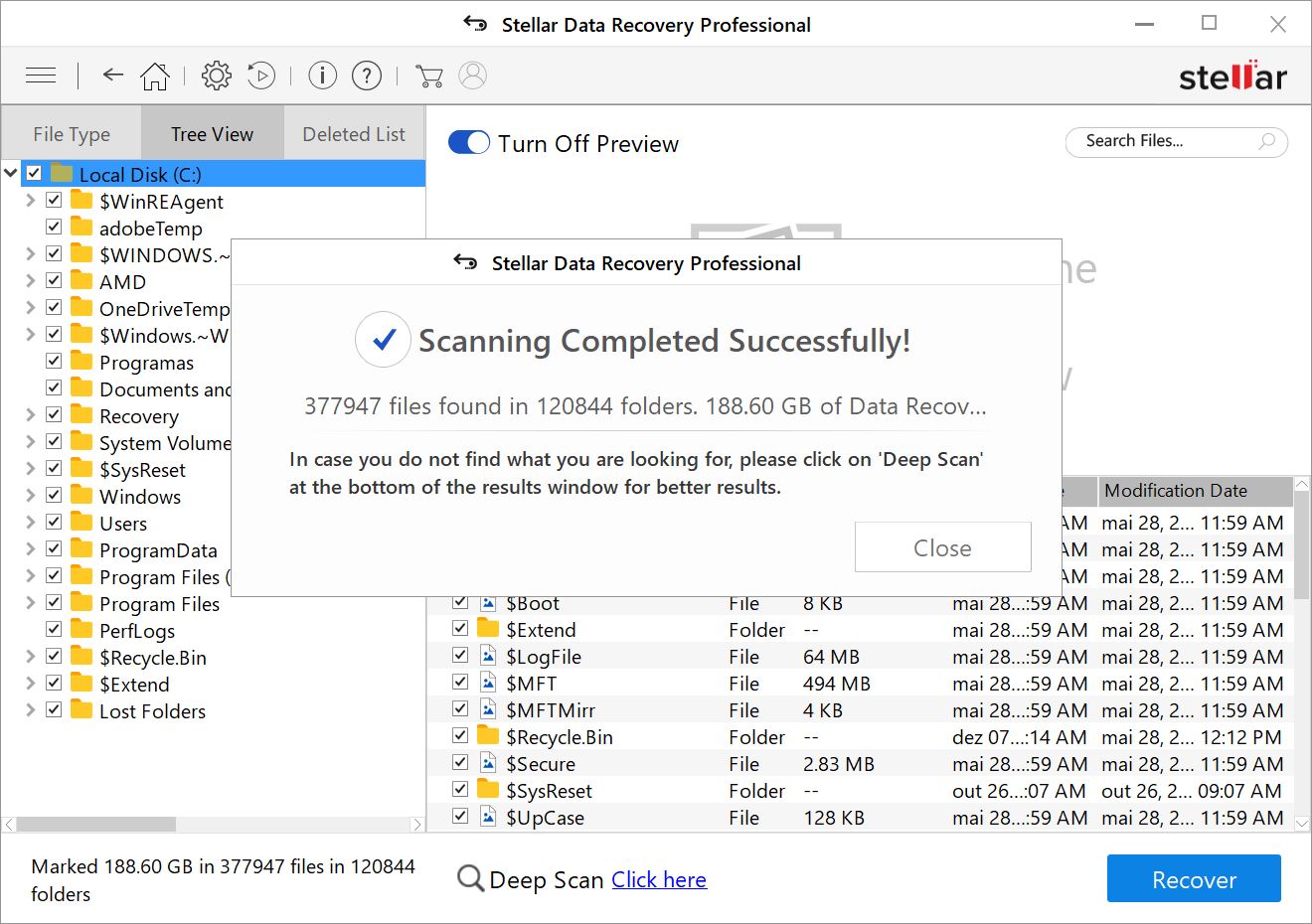This screenshot has height=924, width=1312.
Task: Expand the Users folder
Action: (30, 522)
